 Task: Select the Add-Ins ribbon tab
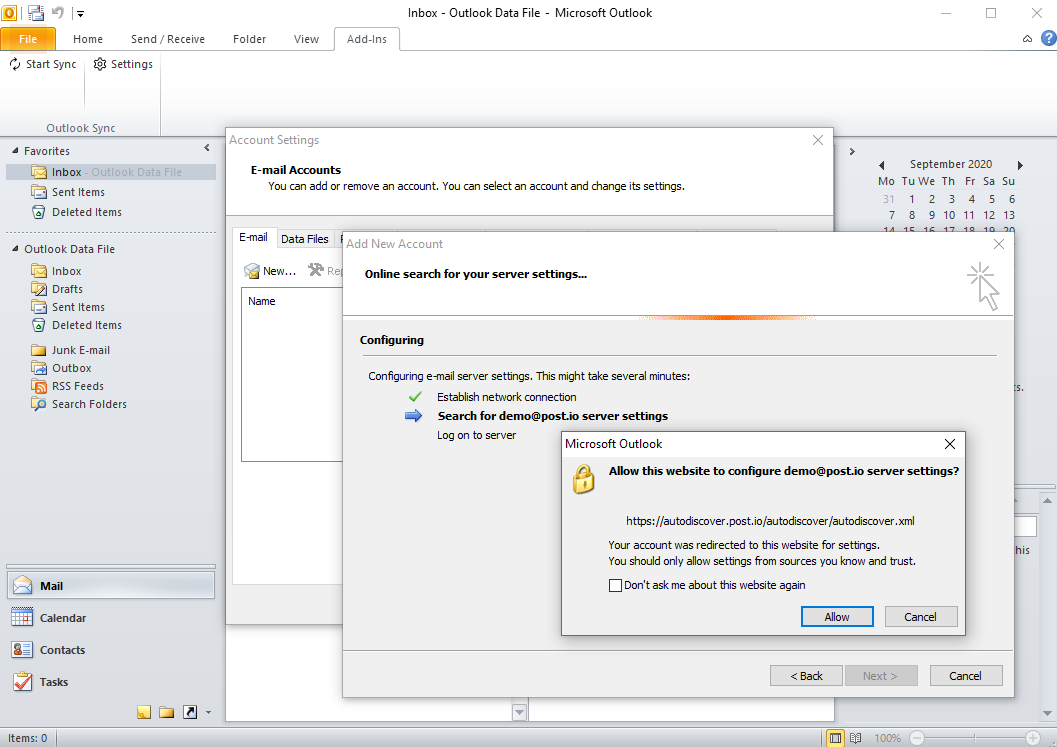pyautogui.click(x=367, y=39)
